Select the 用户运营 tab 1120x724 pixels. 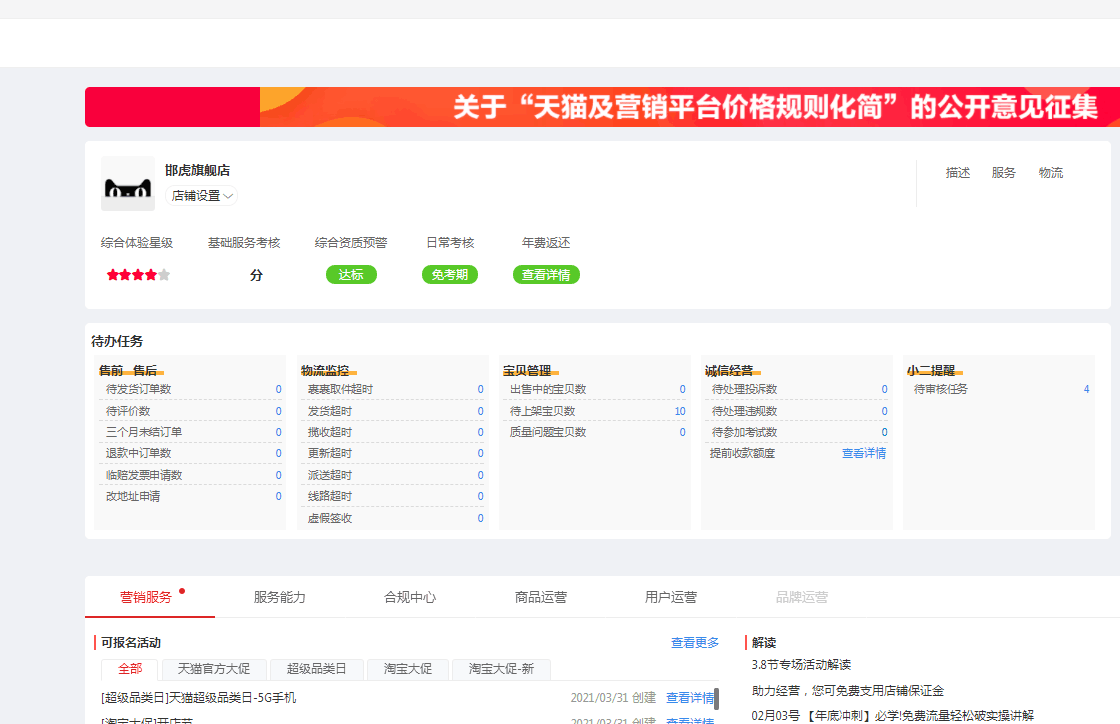671,597
